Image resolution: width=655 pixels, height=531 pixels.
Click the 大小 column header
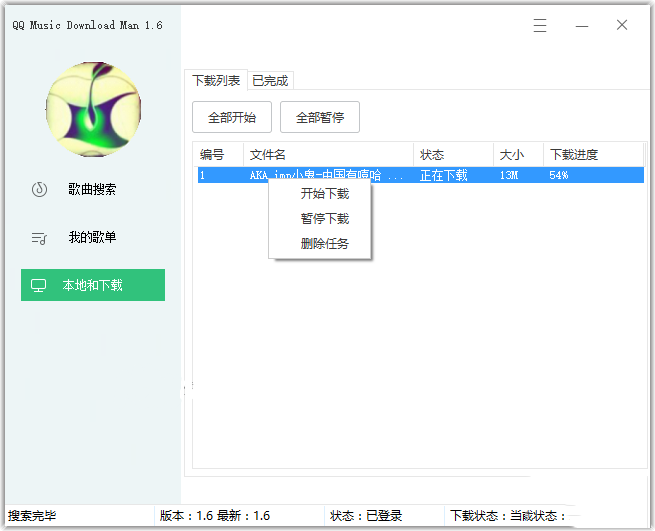tap(518, 155)
